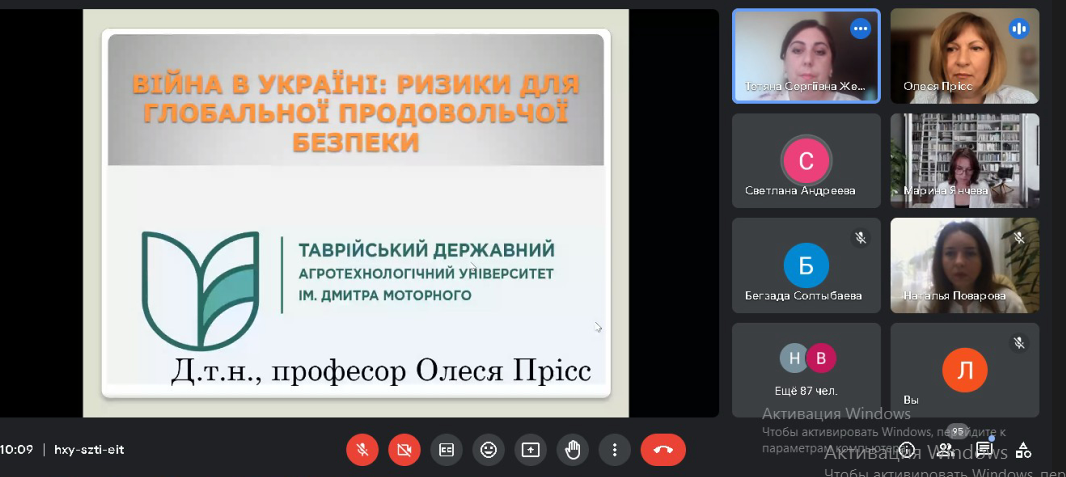Click muted mic icon on Наталья Поварова tile

click(1018, 238)
